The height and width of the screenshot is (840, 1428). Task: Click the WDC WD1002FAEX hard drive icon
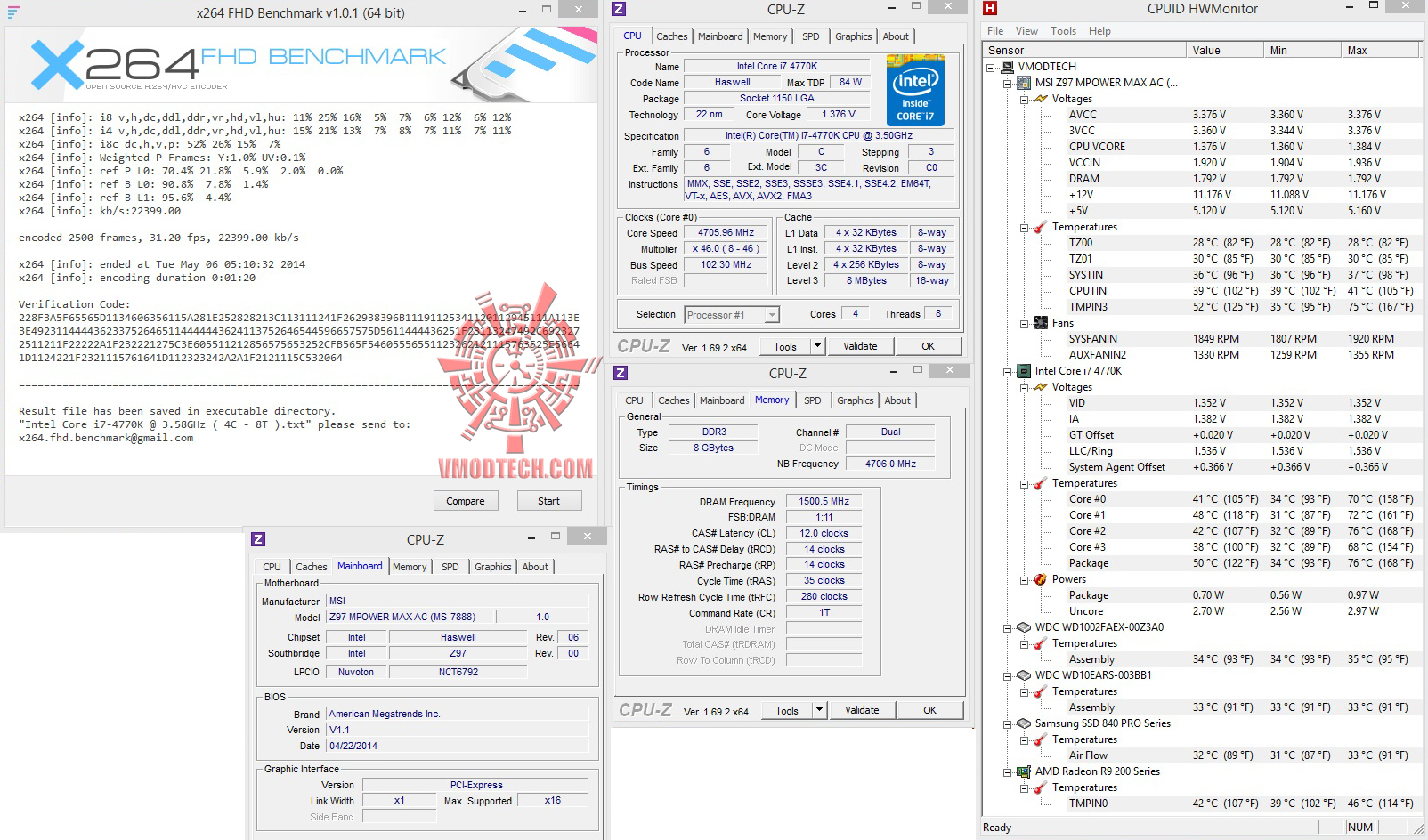pyautogui.click(x=1024, y=627)
